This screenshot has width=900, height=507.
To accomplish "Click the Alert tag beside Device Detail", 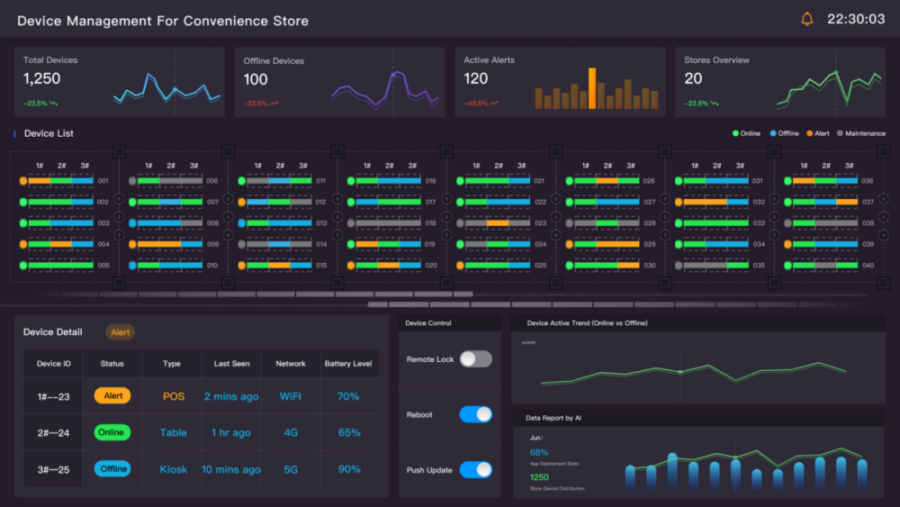I will 120,332.
